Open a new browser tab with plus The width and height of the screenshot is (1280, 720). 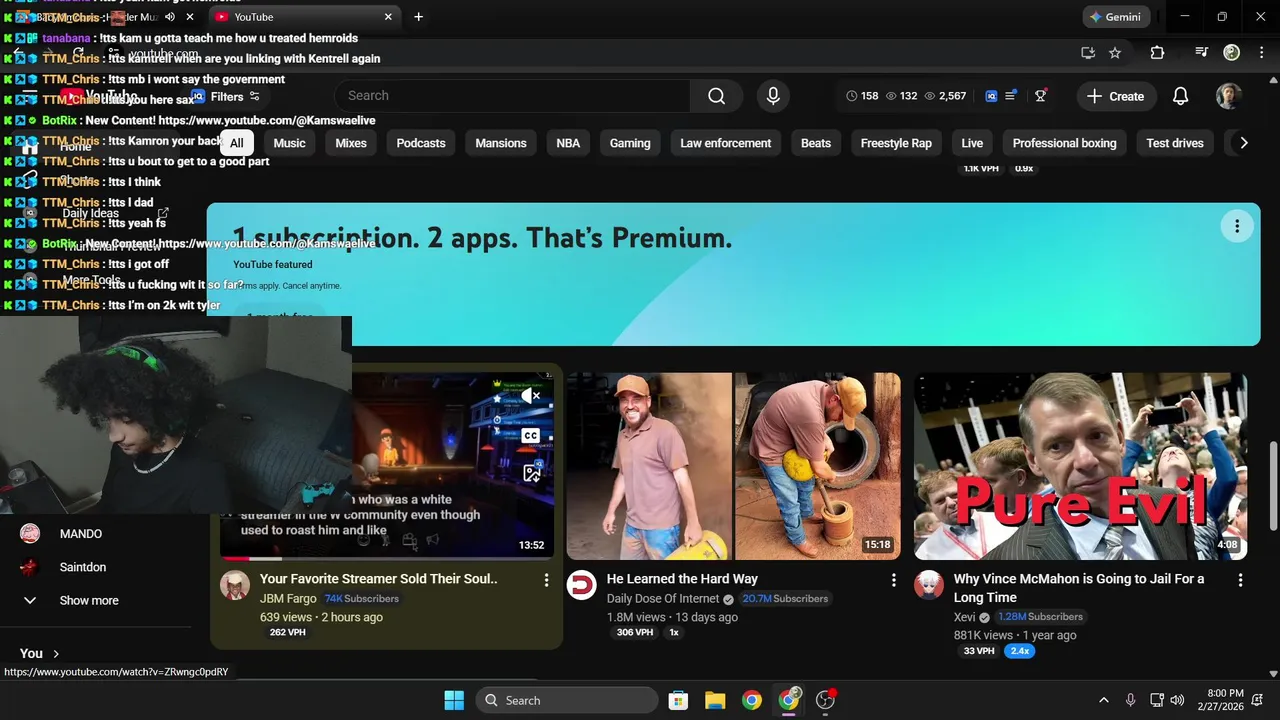(x=418, y=17)
